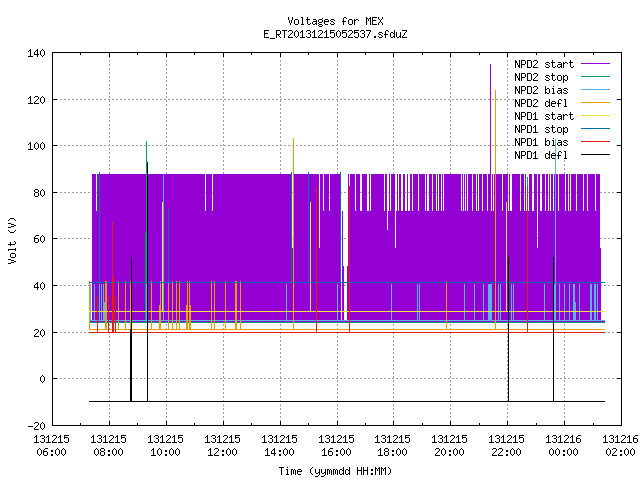Screen dimensions: 640x480
Task: Click the x-axis tick 131215 10:00
Action: coord(165,446)
